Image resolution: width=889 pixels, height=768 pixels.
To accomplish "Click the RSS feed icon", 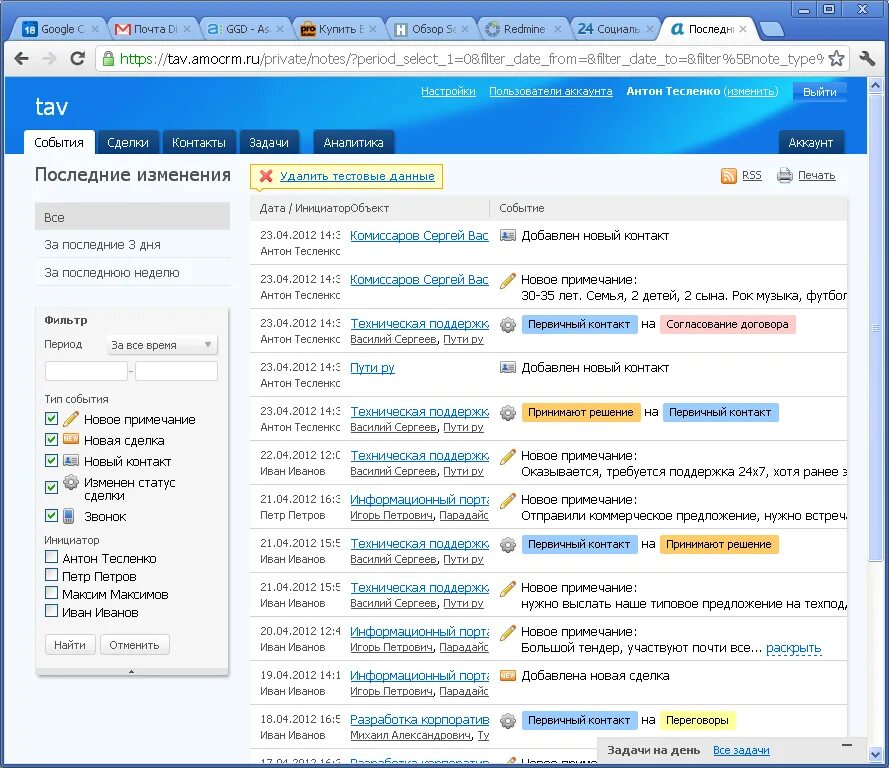I will point(729,176).
